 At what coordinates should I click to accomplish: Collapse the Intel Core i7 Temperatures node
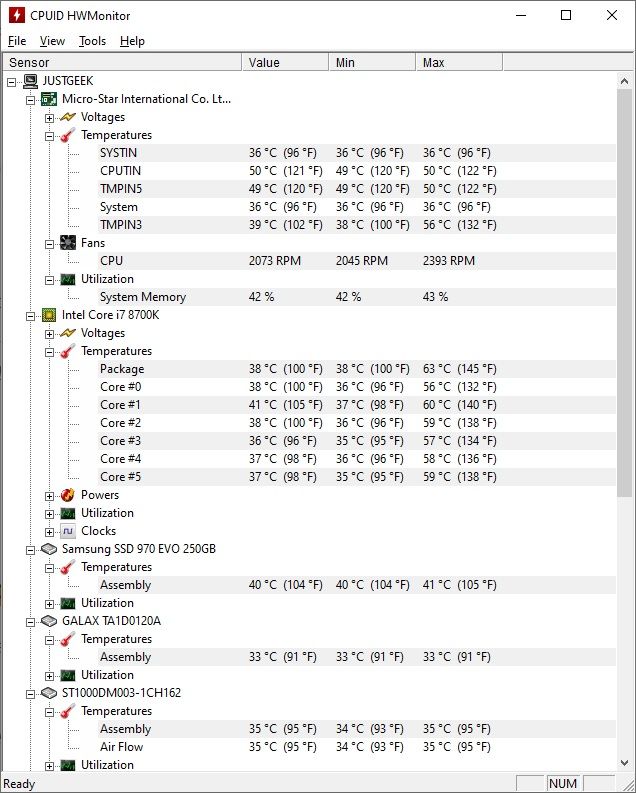[x=49, y=353]
